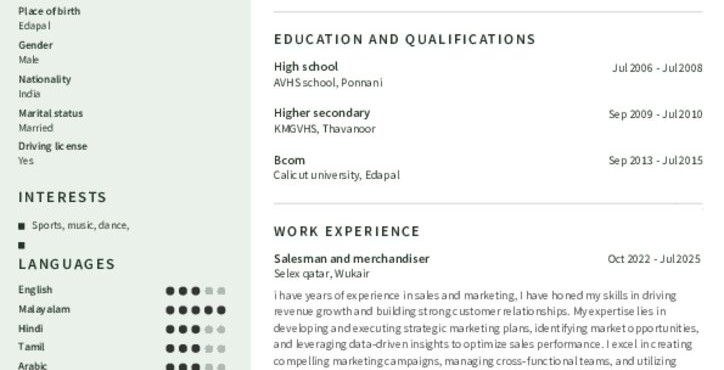Click the Salesman and merchandiser job title
The height and width of the screenshot is (370, 724).
pyautogui.click(x=351, y=259)
